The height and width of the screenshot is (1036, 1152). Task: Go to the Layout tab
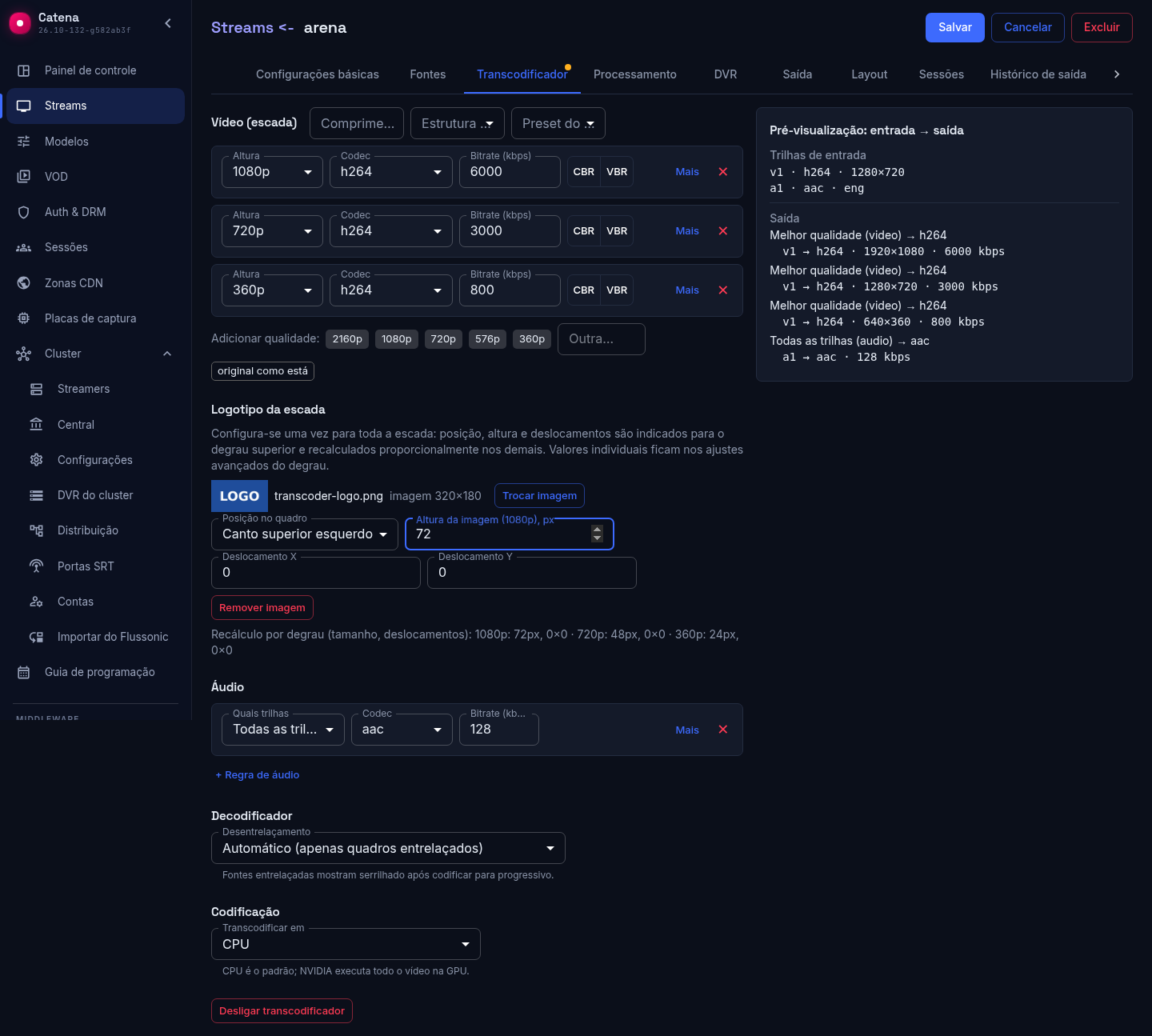870,74
